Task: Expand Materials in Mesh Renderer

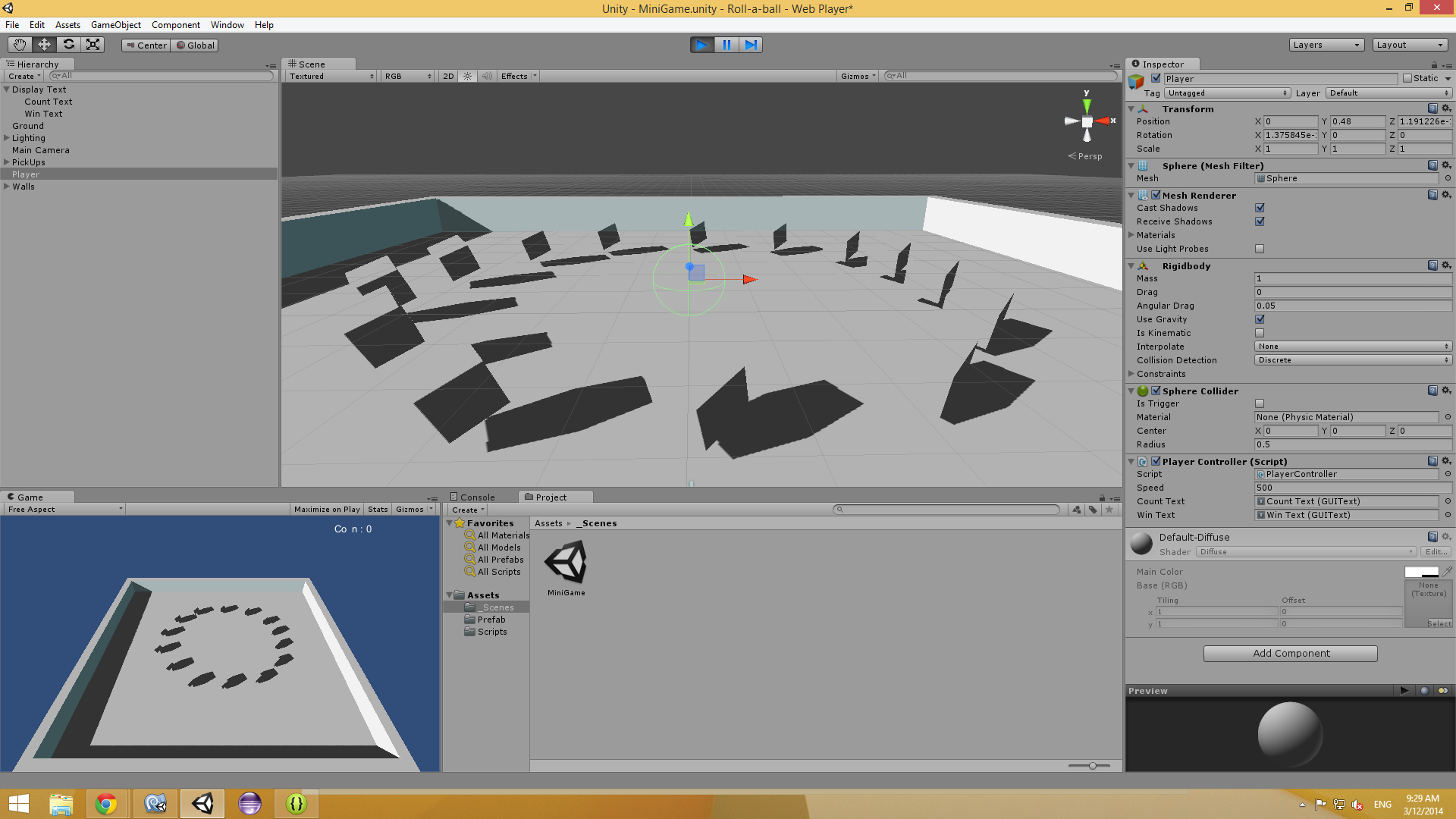Action: coord(1131,235)
